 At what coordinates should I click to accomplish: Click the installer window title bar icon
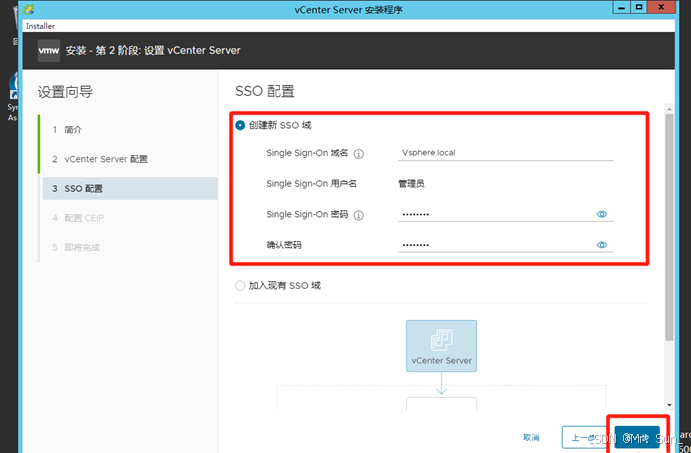29,9
